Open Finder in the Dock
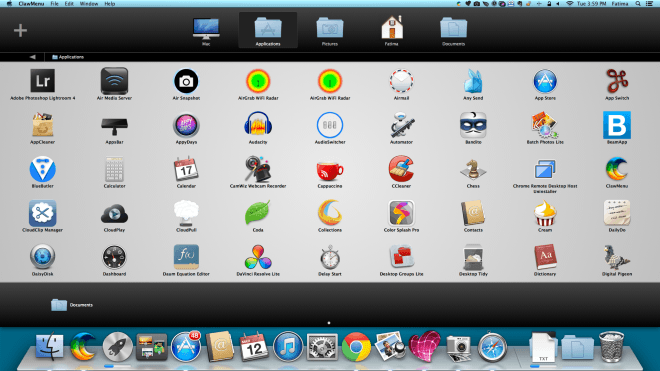 click(x=49, y=347)
